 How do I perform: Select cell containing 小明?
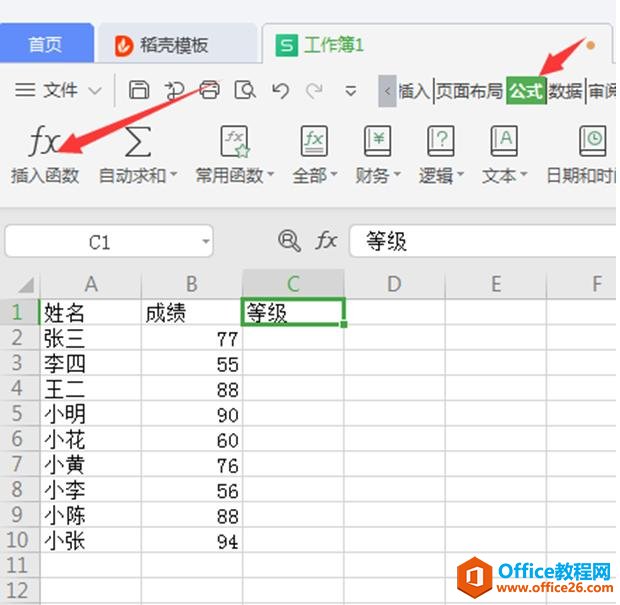(91, 414)
